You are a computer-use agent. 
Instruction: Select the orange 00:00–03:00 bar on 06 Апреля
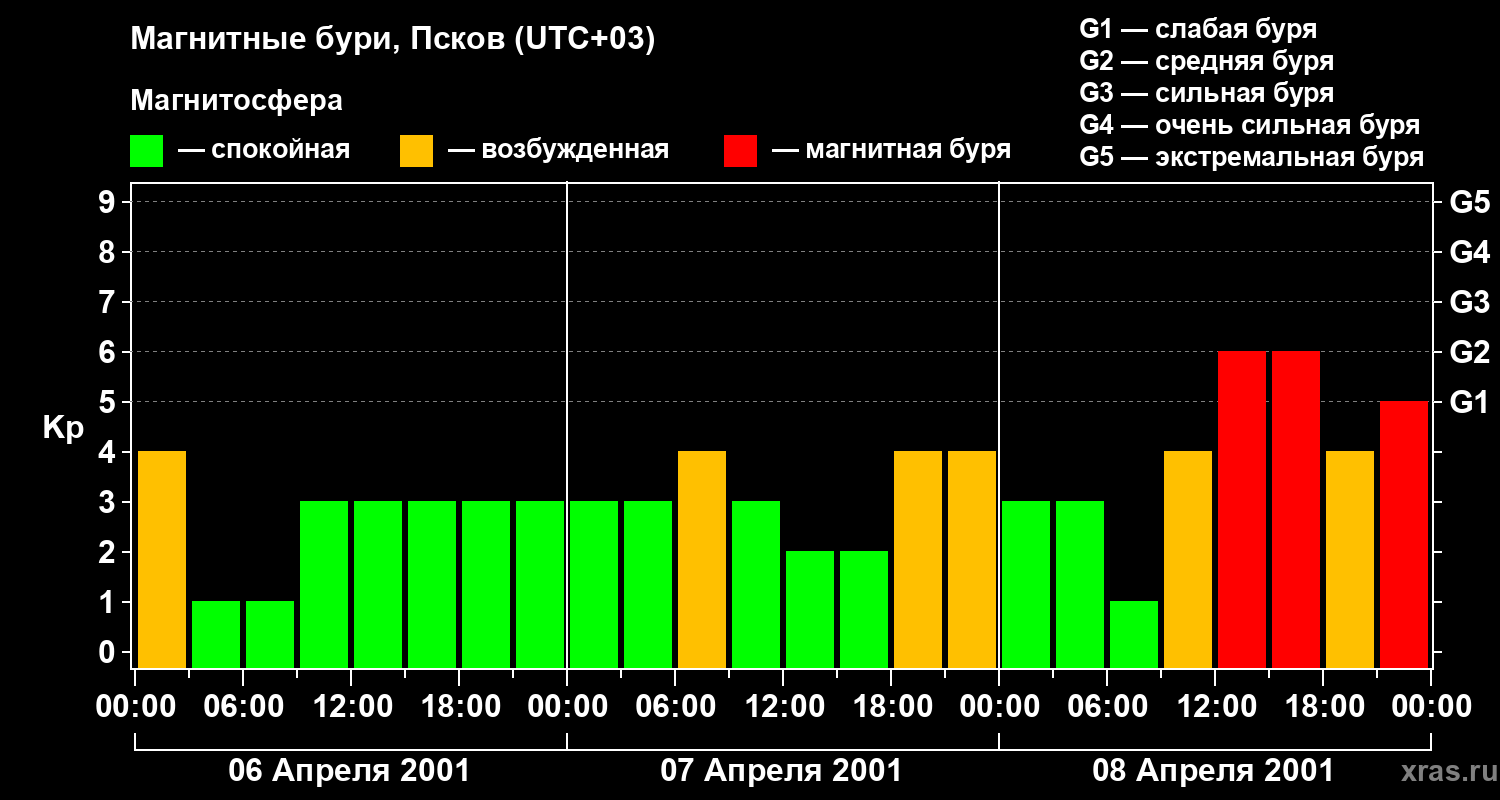[162, 559]
